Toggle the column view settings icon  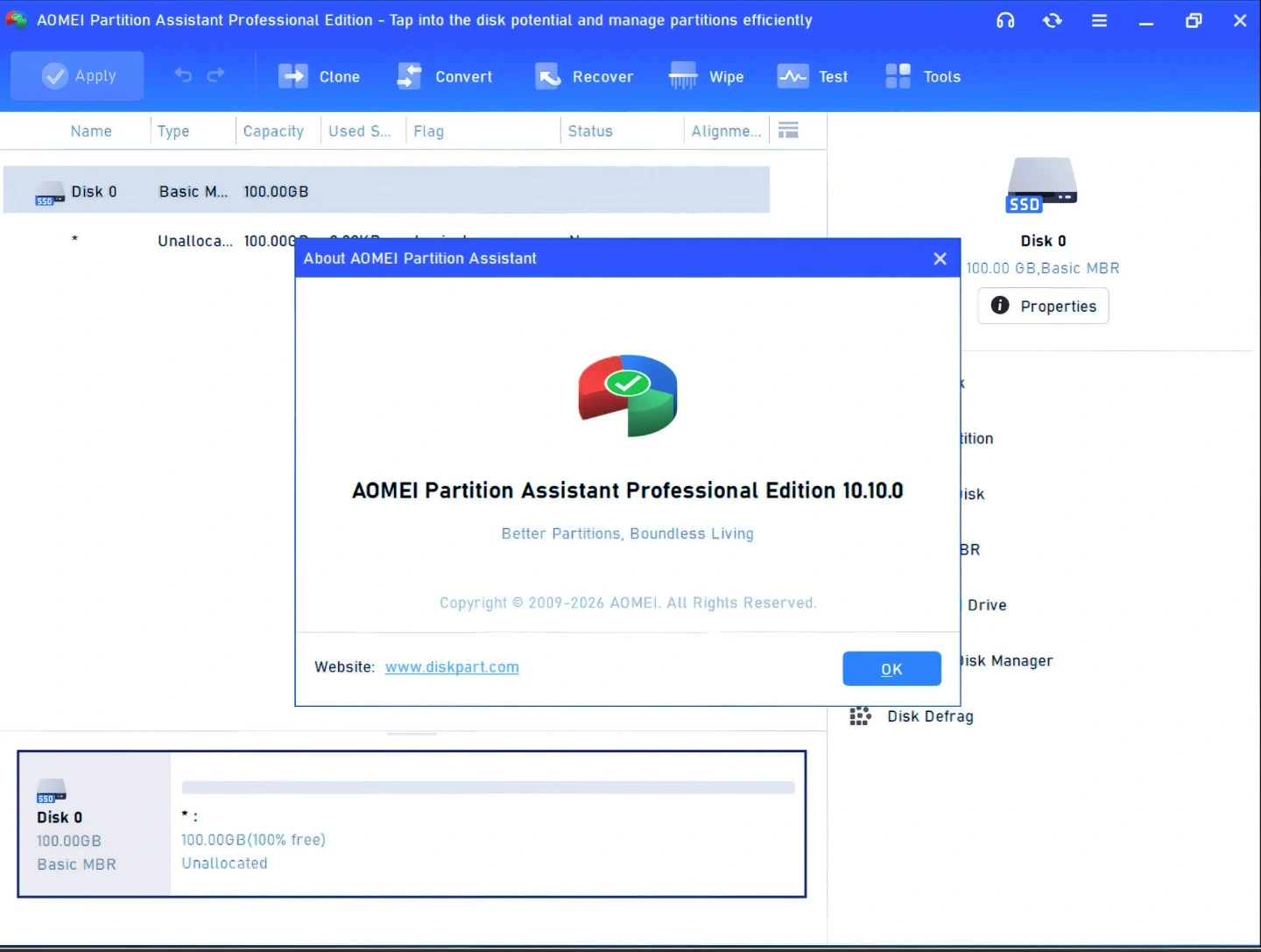pos(788,130)
